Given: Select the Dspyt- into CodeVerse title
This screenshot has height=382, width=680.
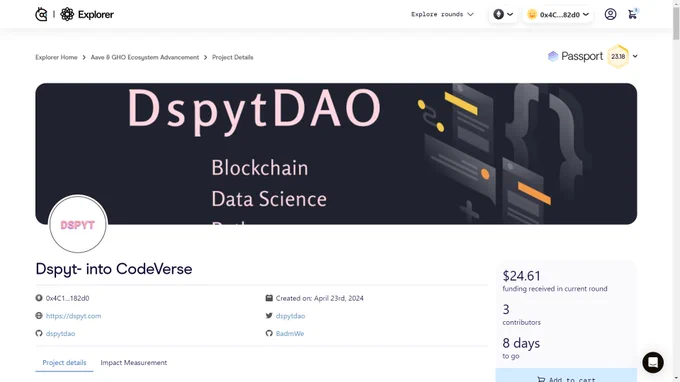Looking at the screenshot, I should [x=114, y=269].
